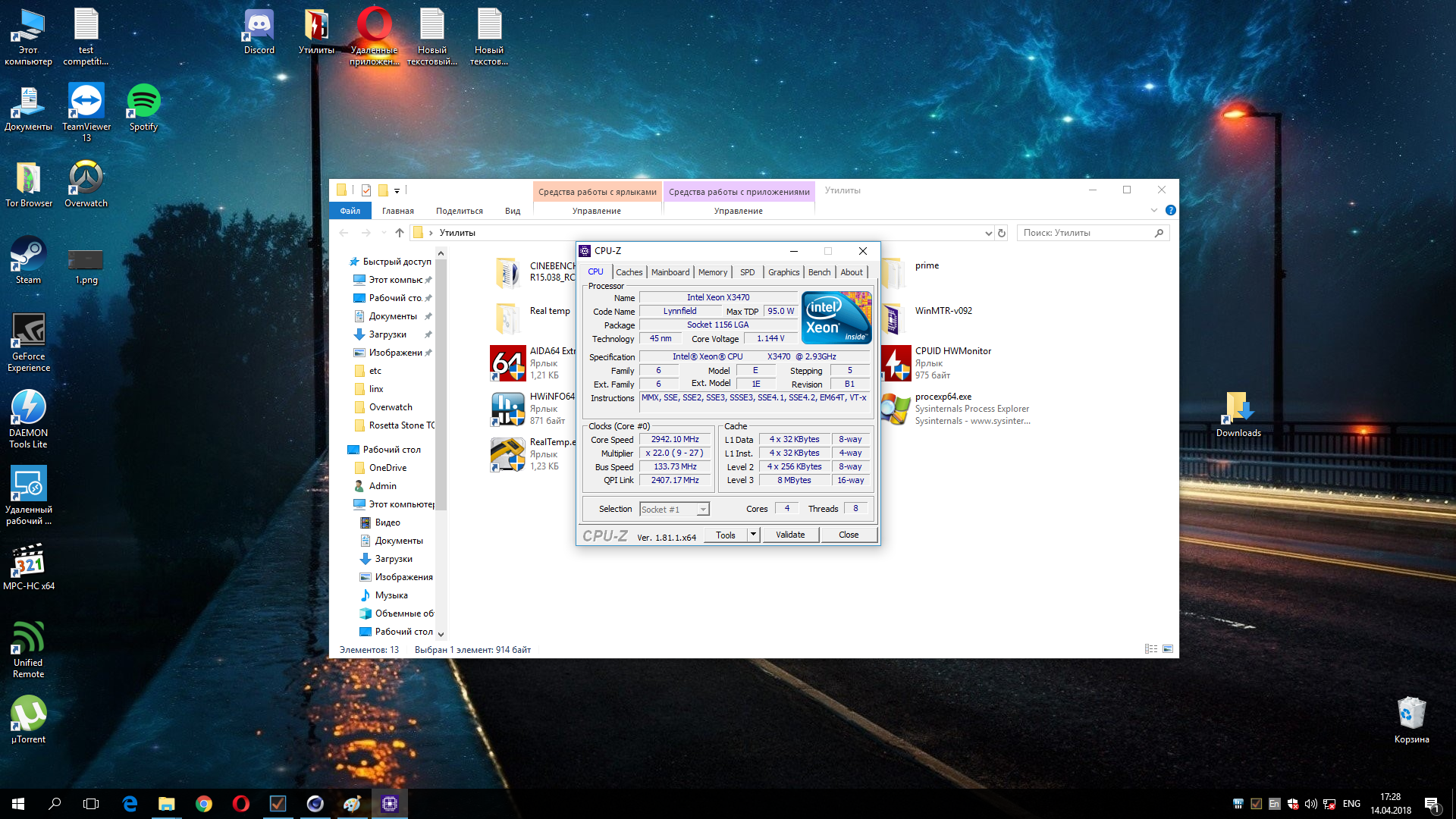Switch to the CPU-Z Caches tab
The image size is (1456, 819).
629,272
